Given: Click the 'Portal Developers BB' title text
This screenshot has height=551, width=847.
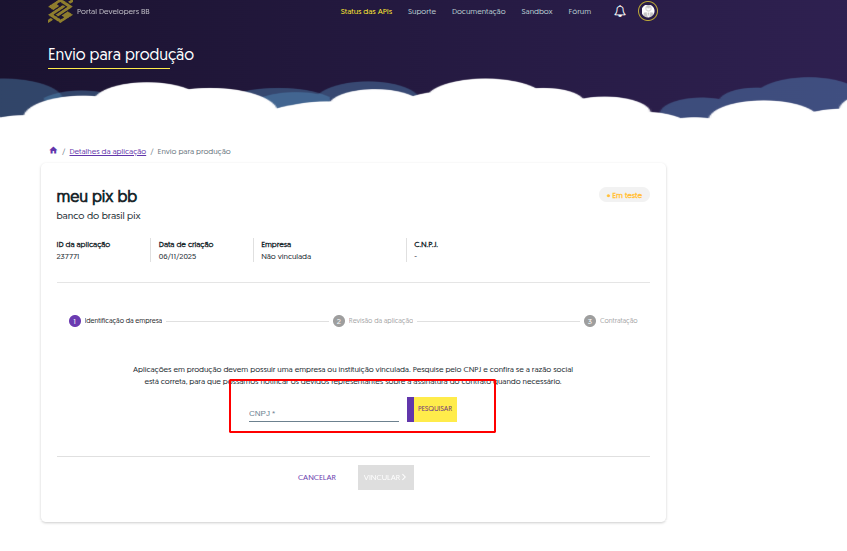Looking at the screenshot, I should (113, 12).
